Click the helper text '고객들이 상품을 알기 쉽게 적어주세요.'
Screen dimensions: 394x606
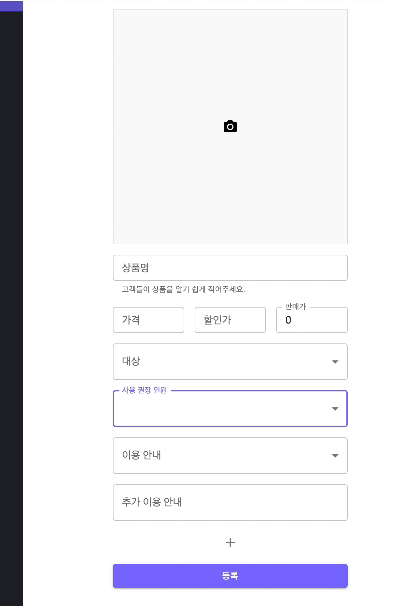183,289
